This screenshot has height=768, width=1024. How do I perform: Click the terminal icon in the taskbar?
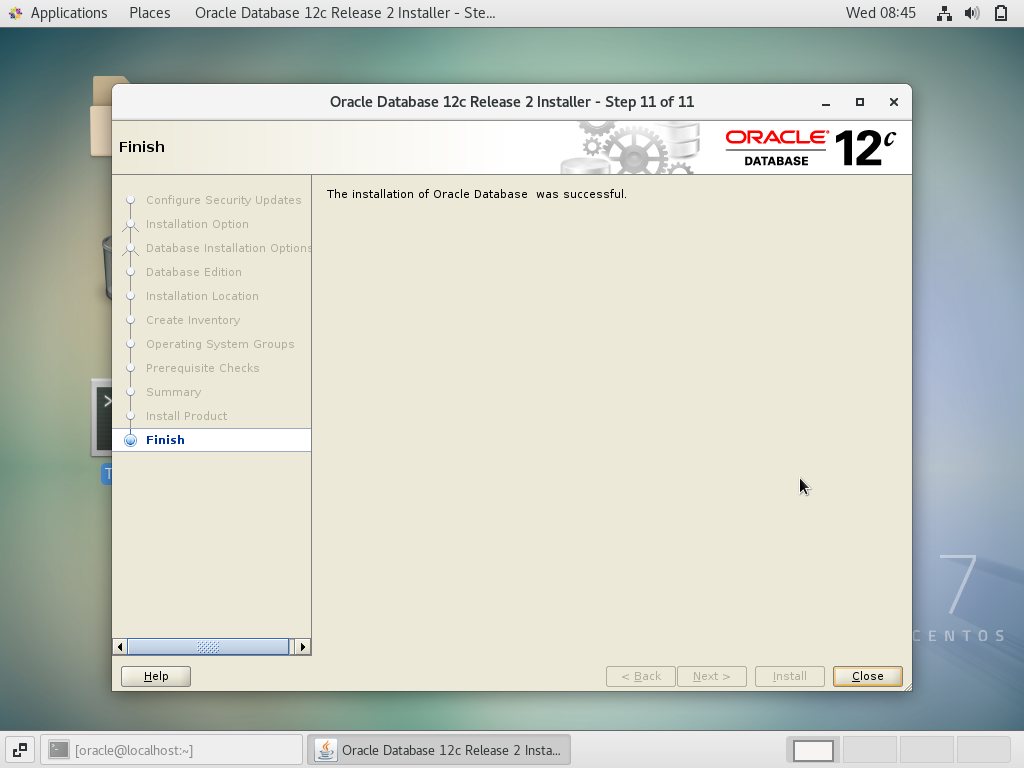(x=59, y=750)
